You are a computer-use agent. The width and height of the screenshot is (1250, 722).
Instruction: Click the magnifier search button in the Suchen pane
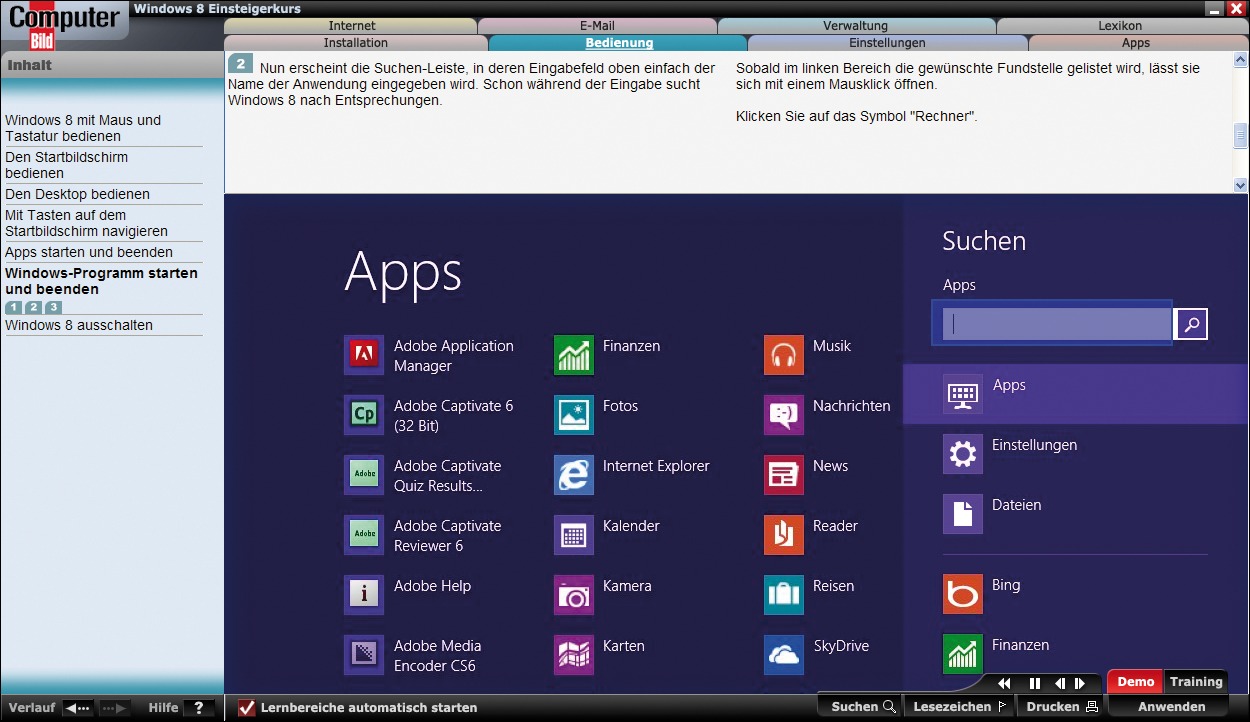[x=1191, y=324]
